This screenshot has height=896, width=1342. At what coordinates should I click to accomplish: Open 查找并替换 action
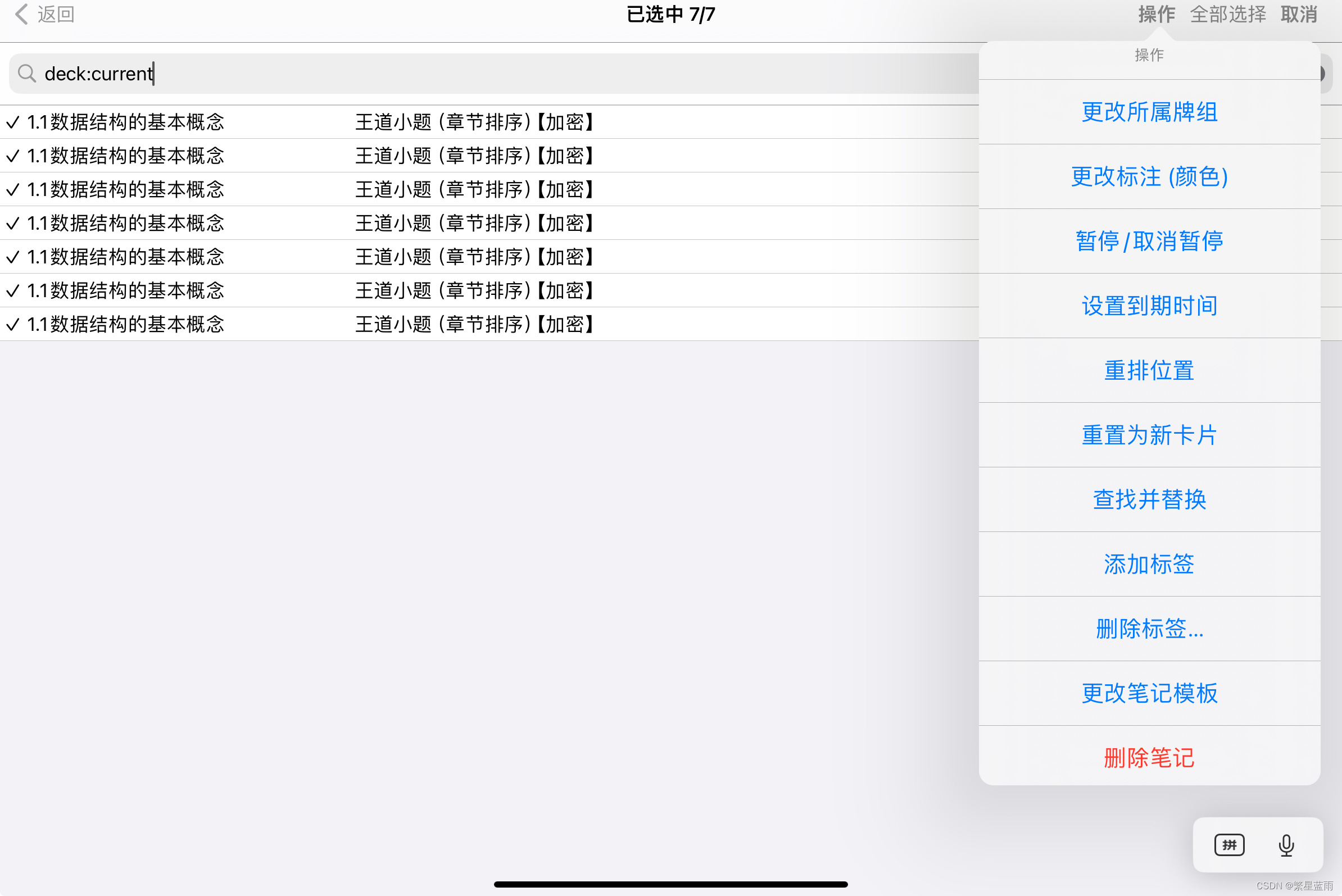(x=1149, y=499)
